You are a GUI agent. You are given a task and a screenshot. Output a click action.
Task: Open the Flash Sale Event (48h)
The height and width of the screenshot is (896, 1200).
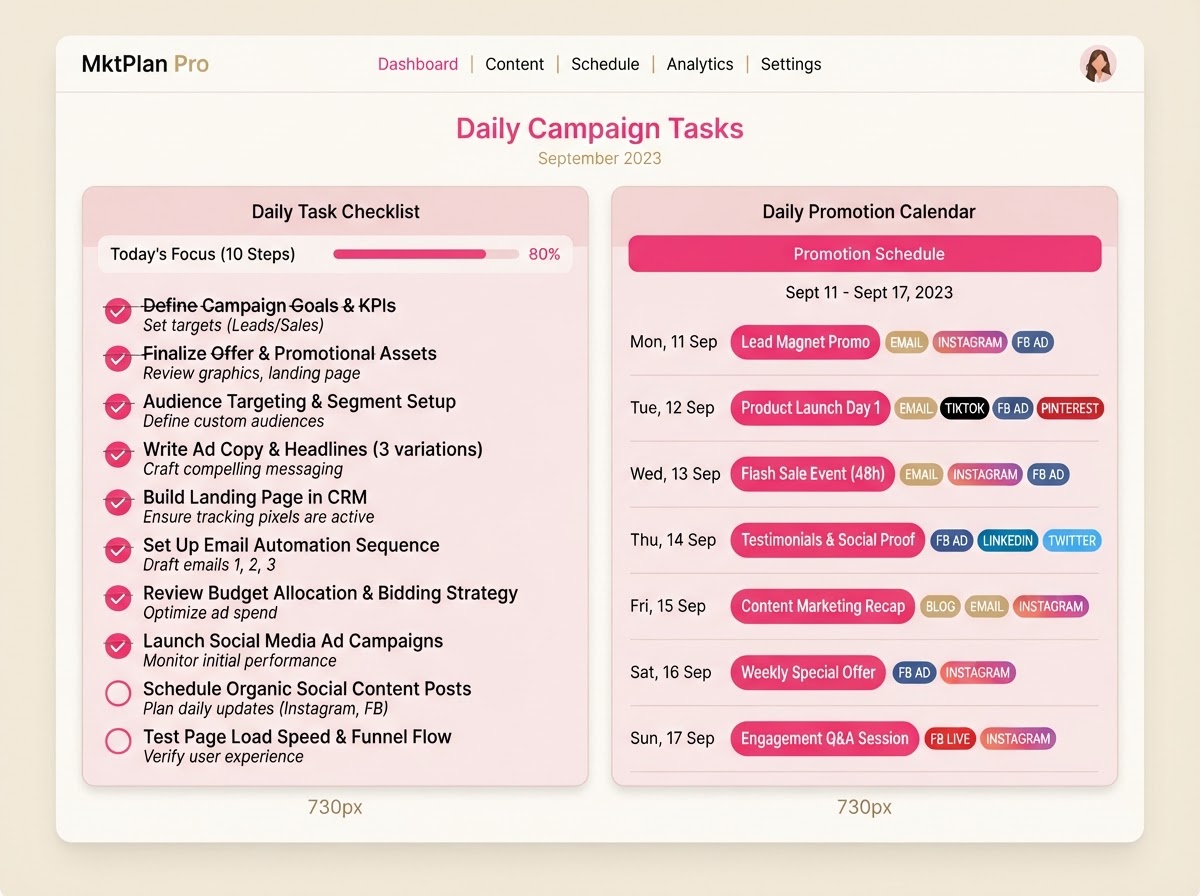coord(812,474)
